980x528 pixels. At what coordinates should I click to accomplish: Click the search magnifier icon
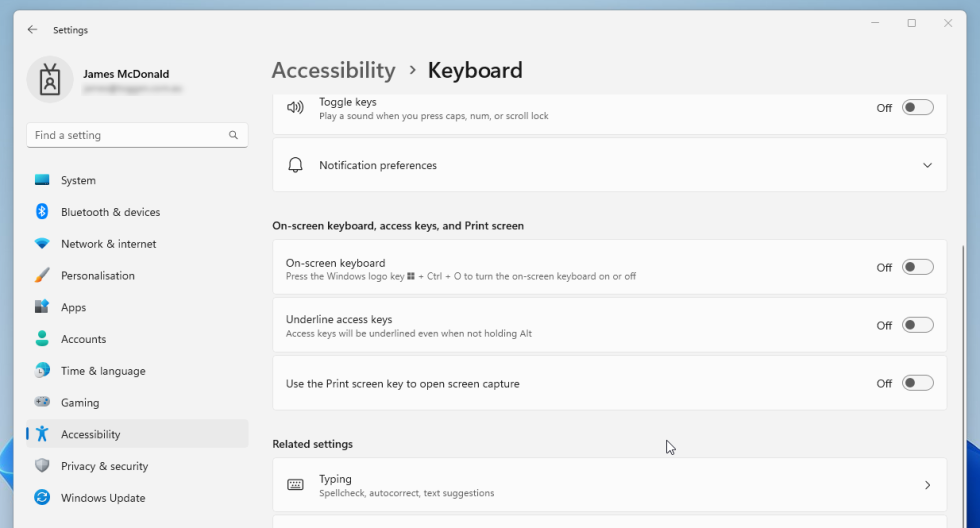pyautogui.click(x=233, y=135)
